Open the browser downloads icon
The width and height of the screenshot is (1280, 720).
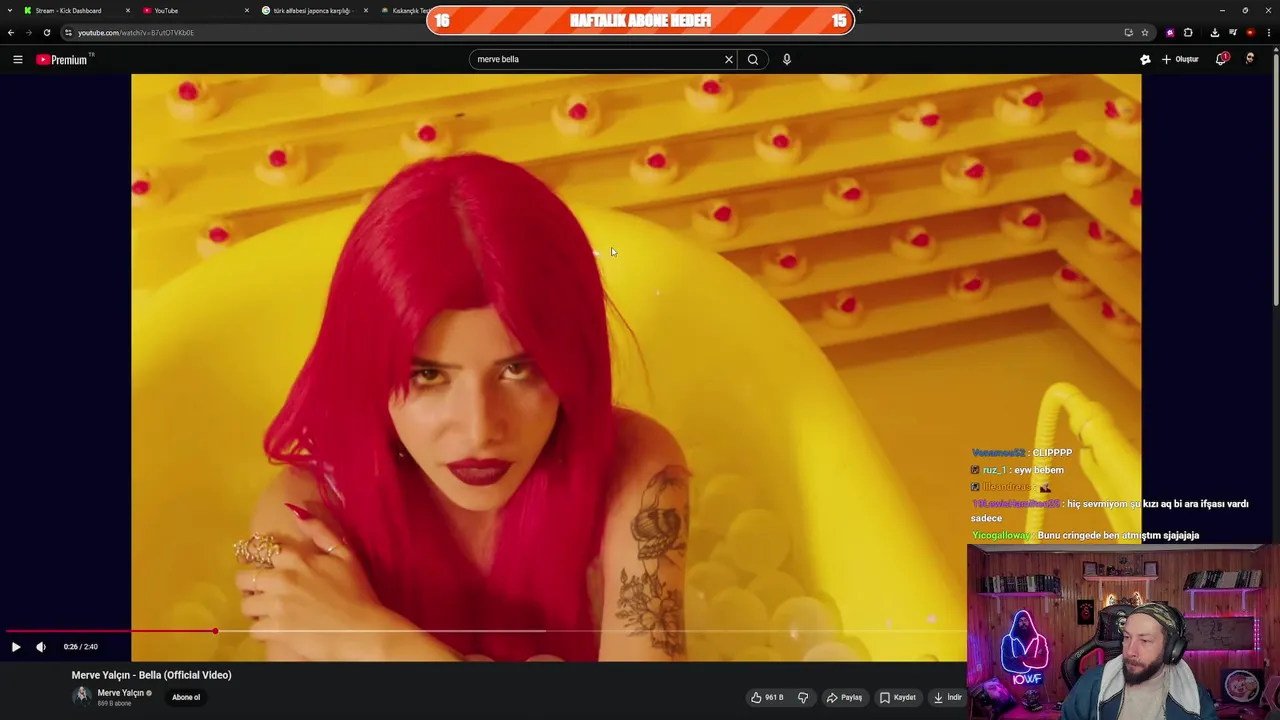(1214, 32)
